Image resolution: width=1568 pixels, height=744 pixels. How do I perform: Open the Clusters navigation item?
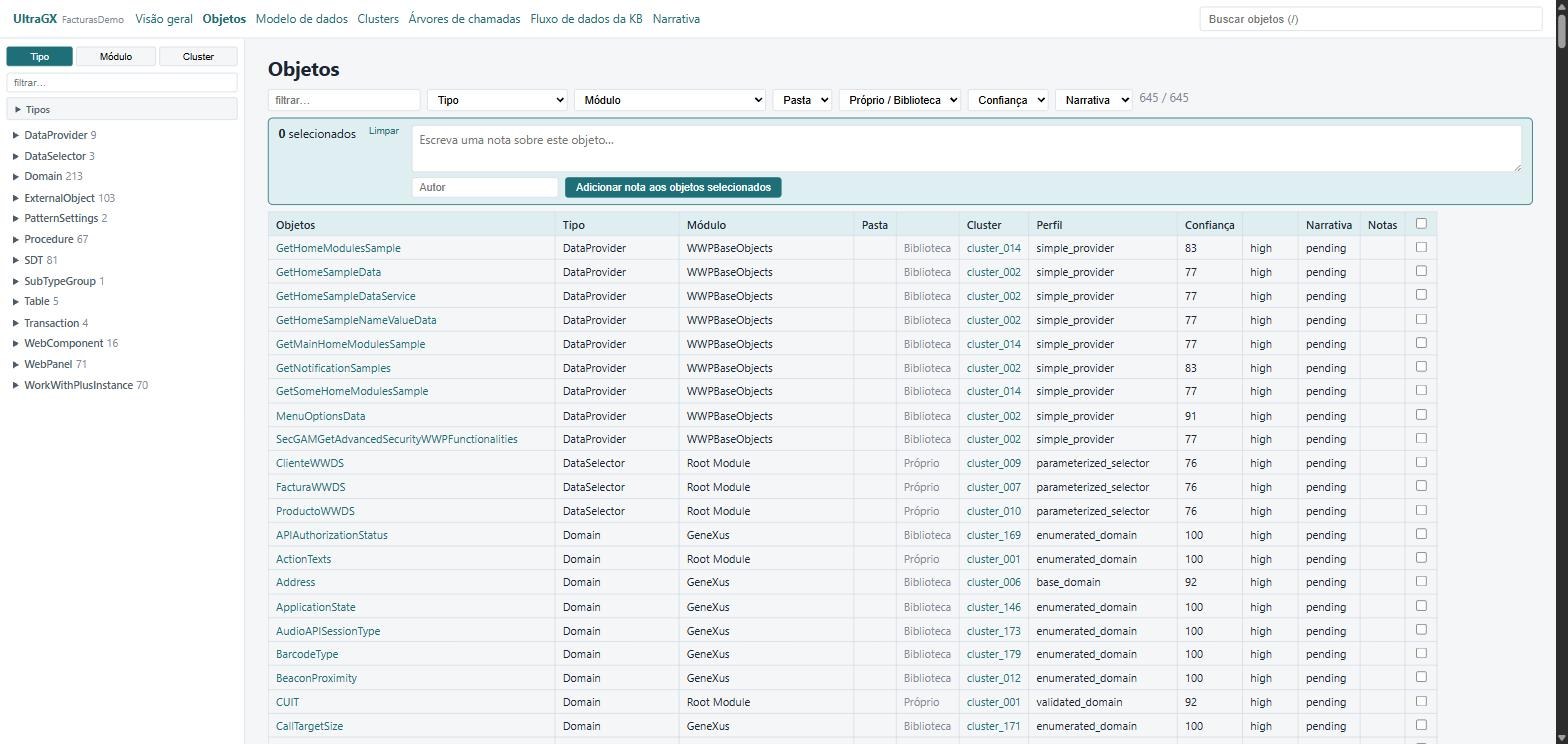coord(378,19)
